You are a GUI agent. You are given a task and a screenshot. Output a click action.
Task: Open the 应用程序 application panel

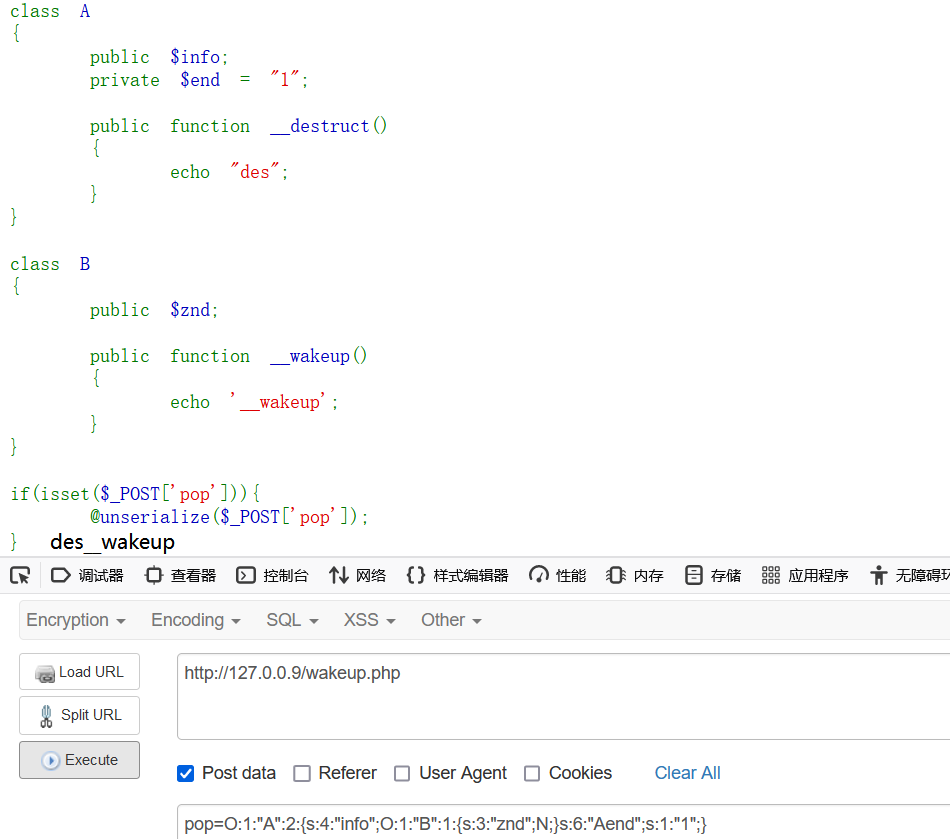(805, 575)
